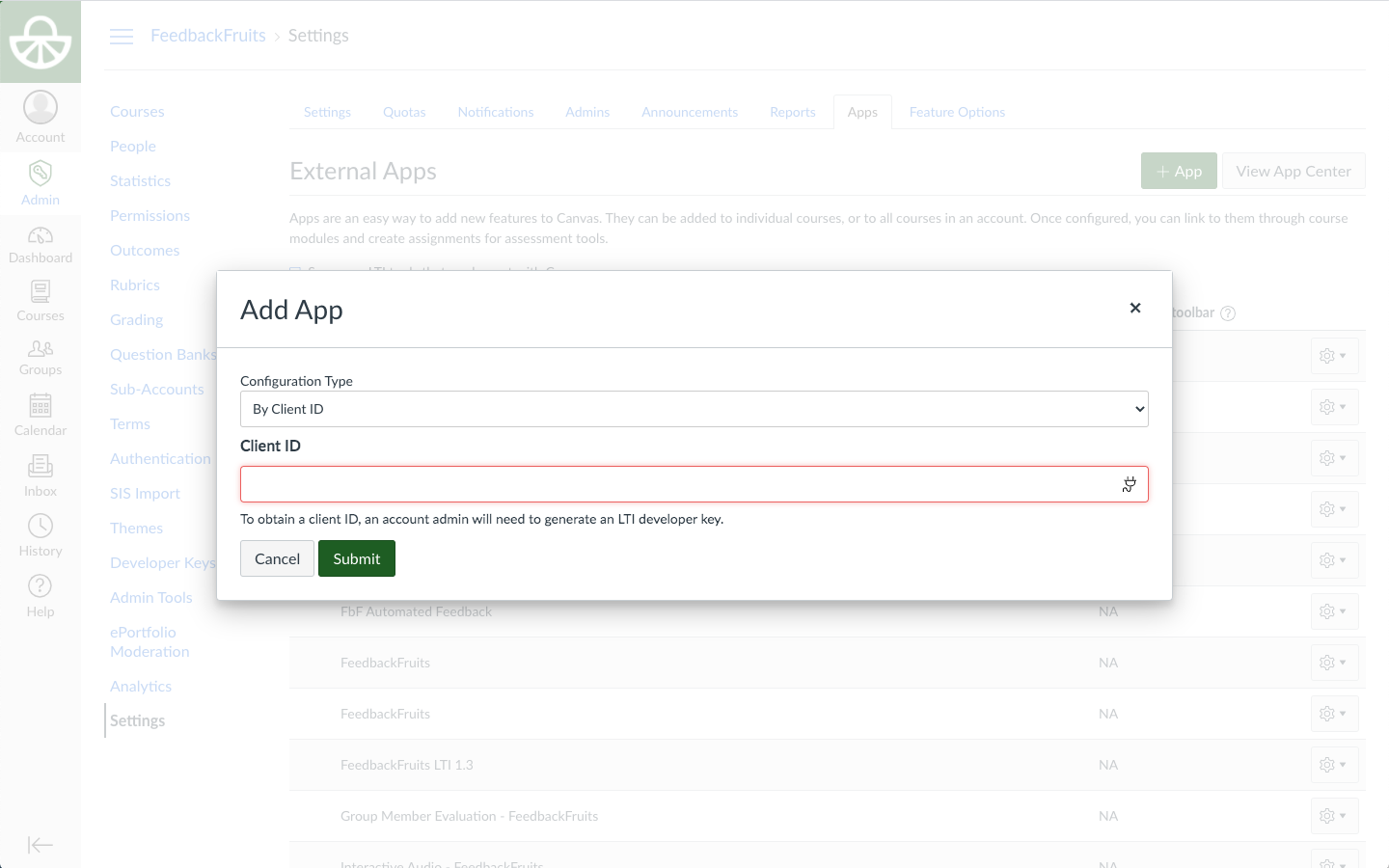Open Analytics link
This screenshot has height=868, width=1389.
(141, 687)
